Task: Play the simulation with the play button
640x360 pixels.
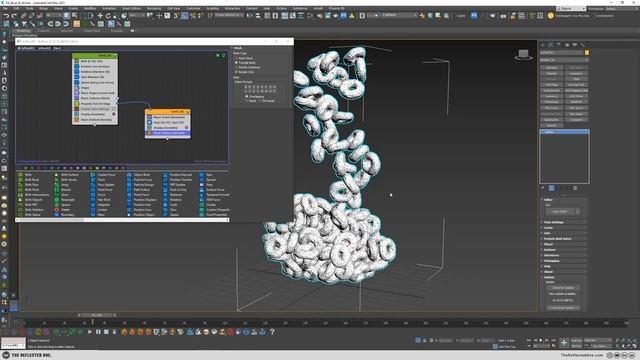Action: pyautogui.click(x=90, y=332)
